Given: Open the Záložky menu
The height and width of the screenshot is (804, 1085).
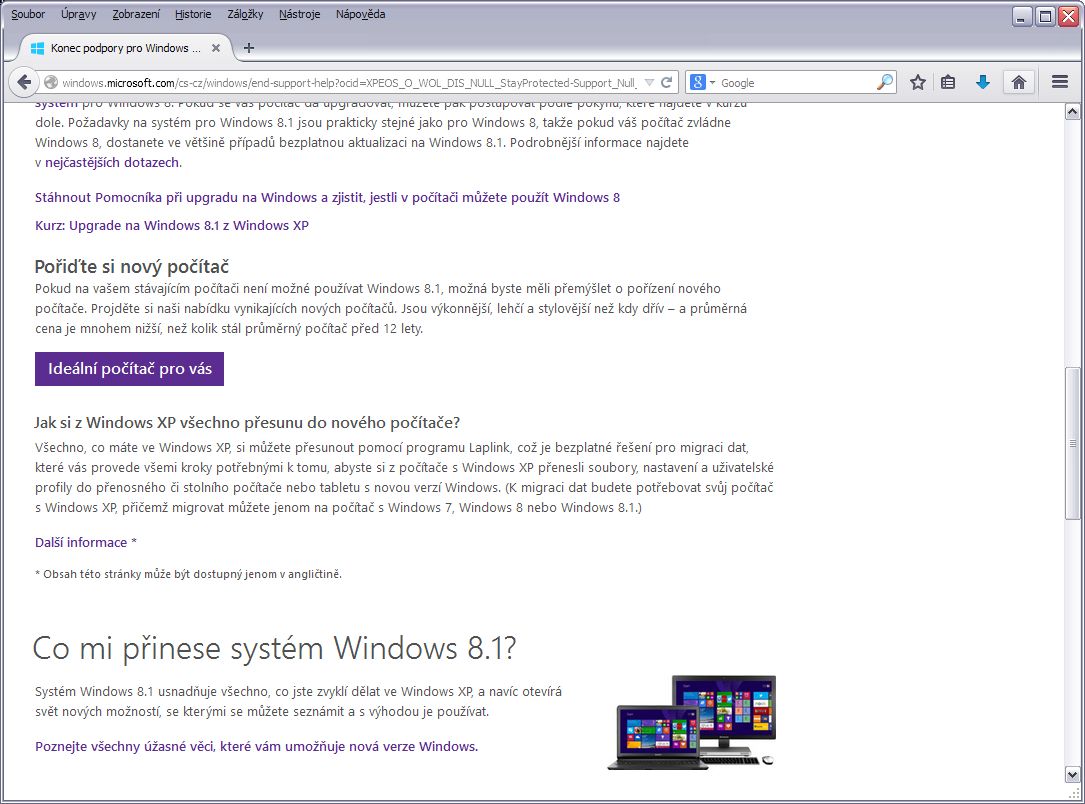Looking at the screenshot, I should (245, 14).
